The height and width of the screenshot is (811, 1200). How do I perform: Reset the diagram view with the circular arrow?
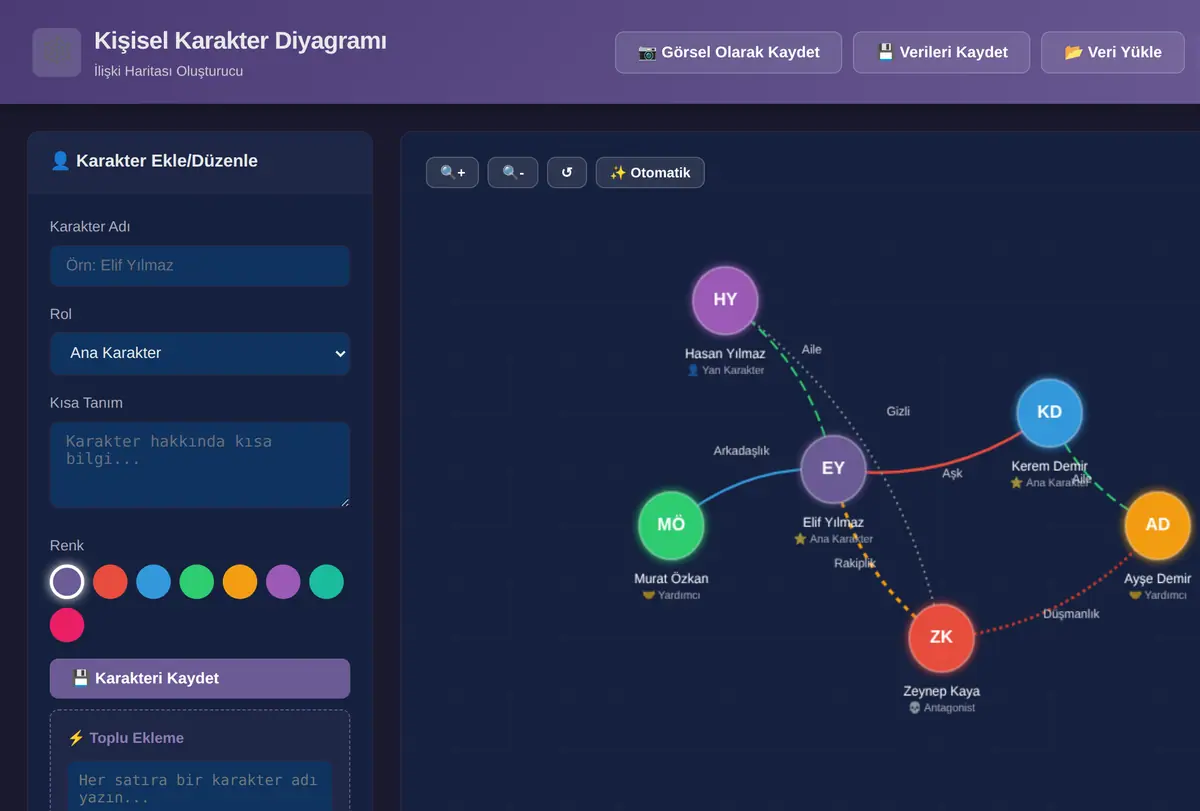click(x=567, y=172)
